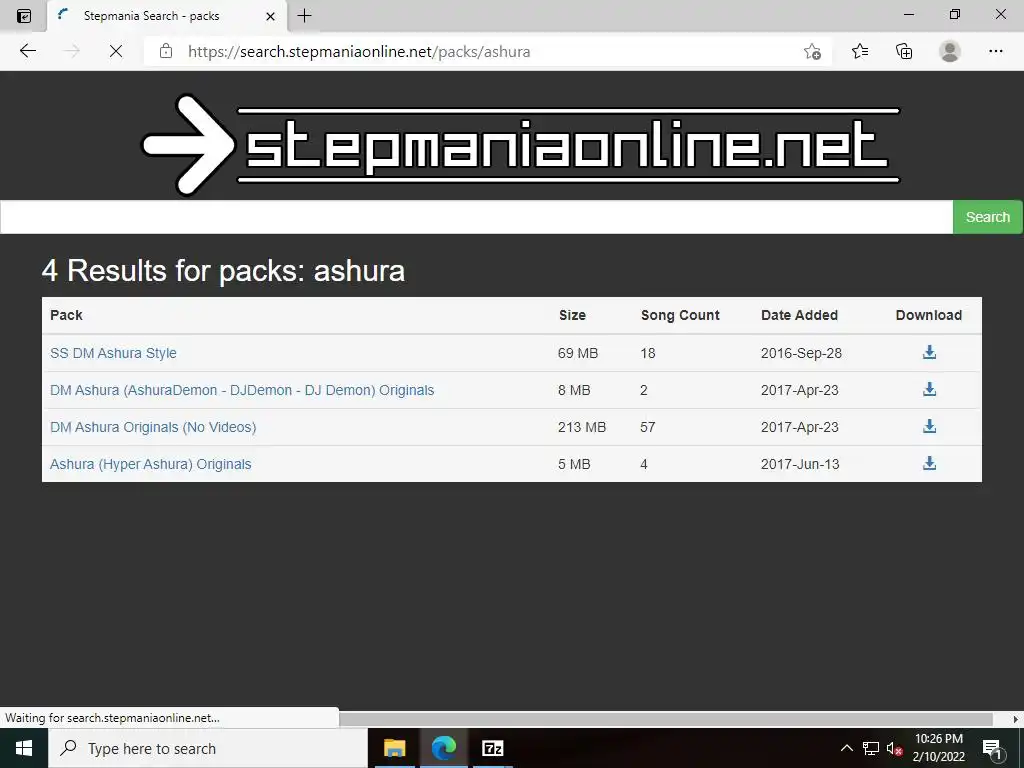Viewport: 1024px width, 768px height.
Task: Click the taskbar search box
Action: [x=208, y=748]
